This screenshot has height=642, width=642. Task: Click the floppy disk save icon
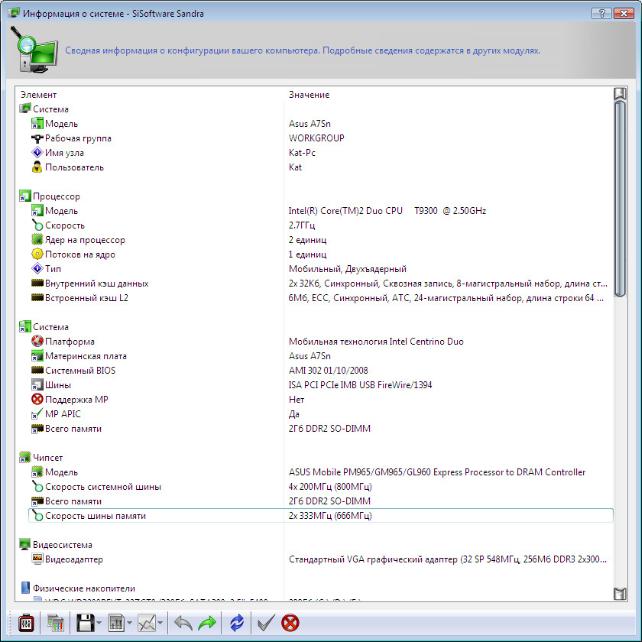coord(86,623)
